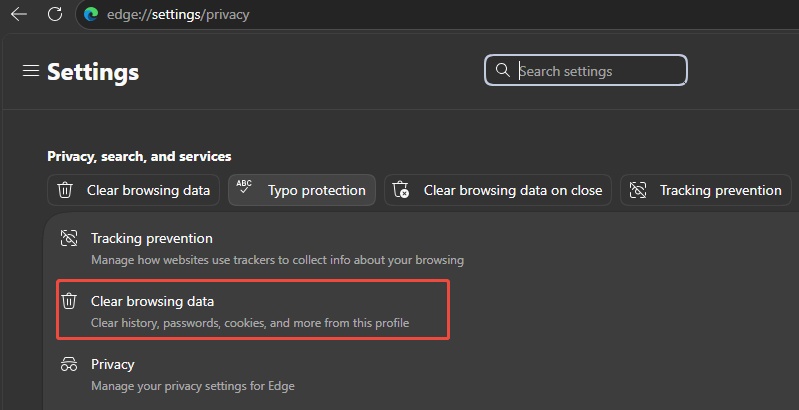Focus the Search settings field
This screenshot has width=799, height=410.
585,70
